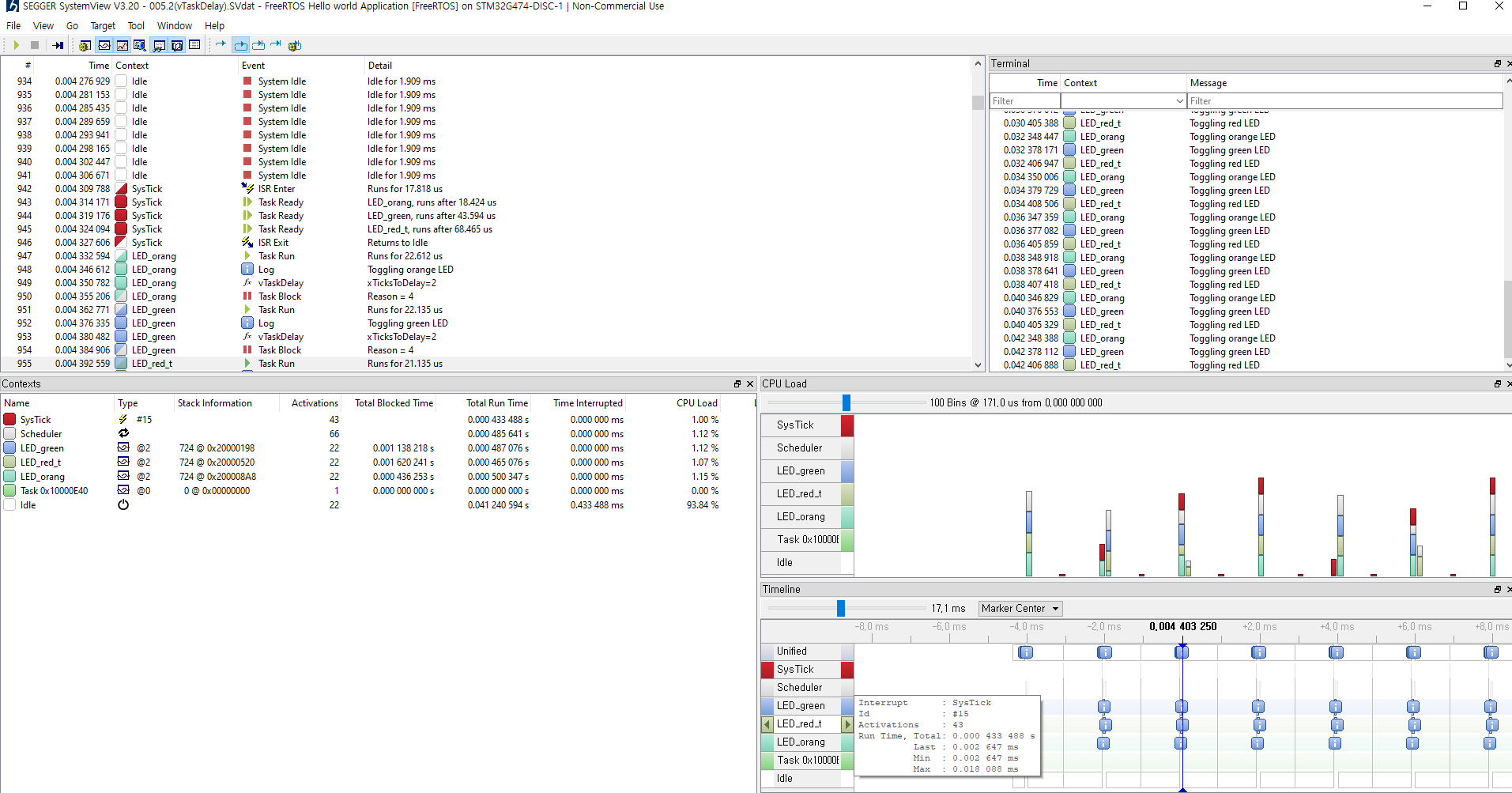
Task: Click the events list scrollbar thumb
Action: click(x=978, y=102)
